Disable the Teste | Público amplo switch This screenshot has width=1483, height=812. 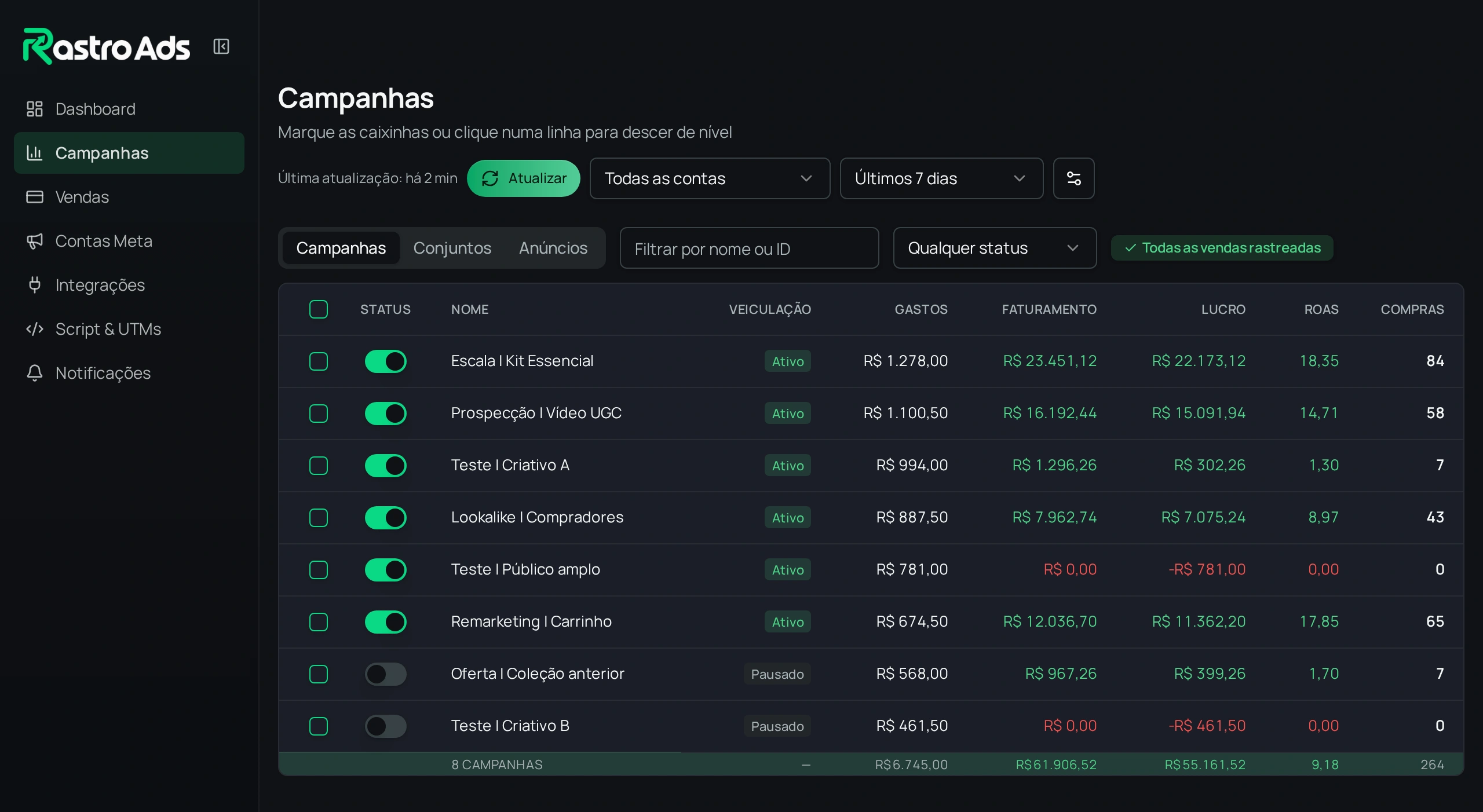[386, 570]
